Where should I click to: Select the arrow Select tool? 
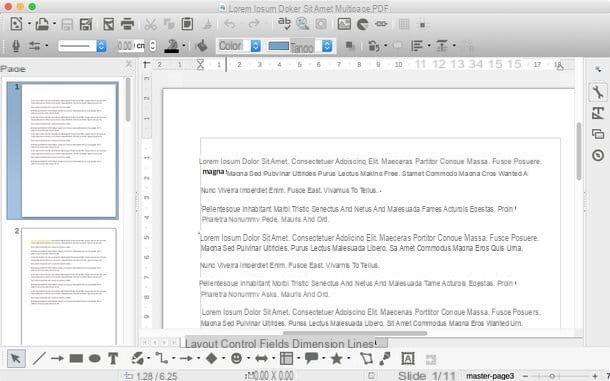[16, 358]
